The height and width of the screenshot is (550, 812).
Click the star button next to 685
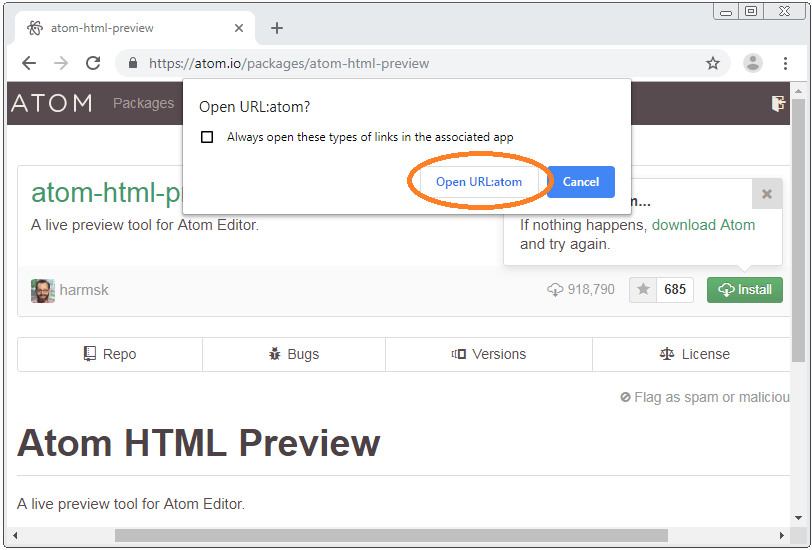click(x=643, y=290)
